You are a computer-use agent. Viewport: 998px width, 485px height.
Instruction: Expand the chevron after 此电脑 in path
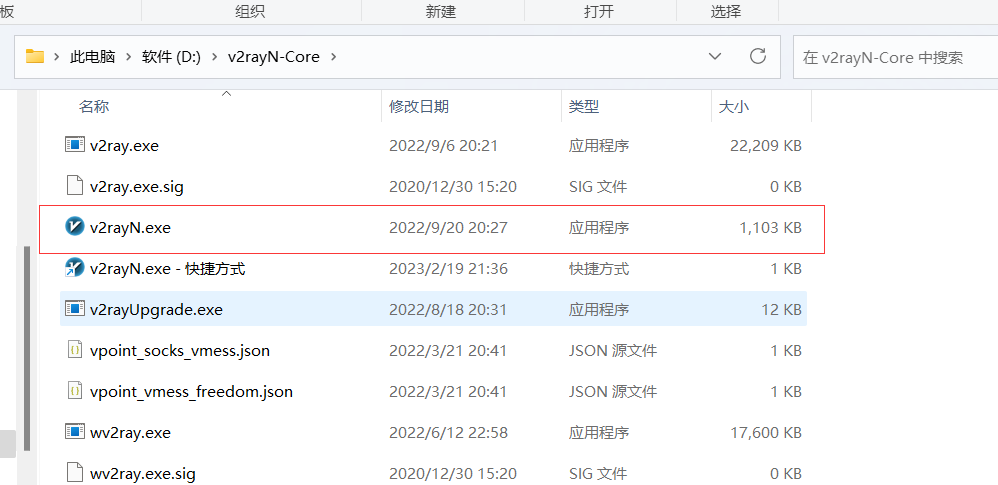(x=128, y=57)
